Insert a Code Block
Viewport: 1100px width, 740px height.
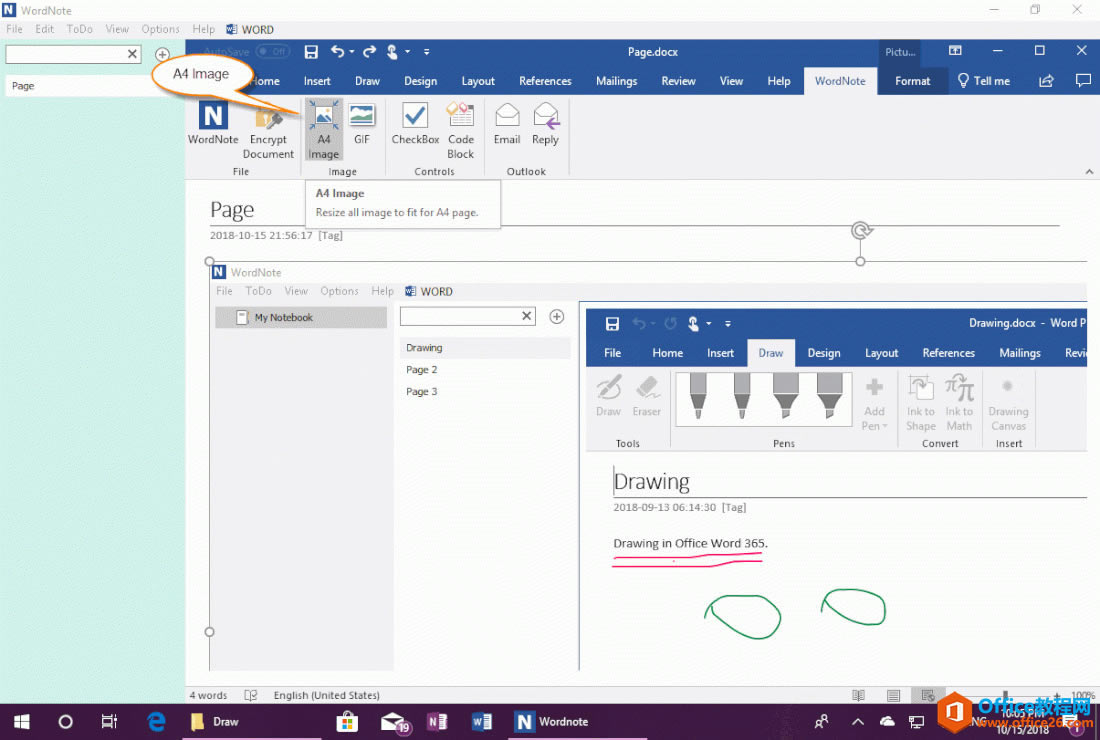pyautogui.click(x=460, y=130)
